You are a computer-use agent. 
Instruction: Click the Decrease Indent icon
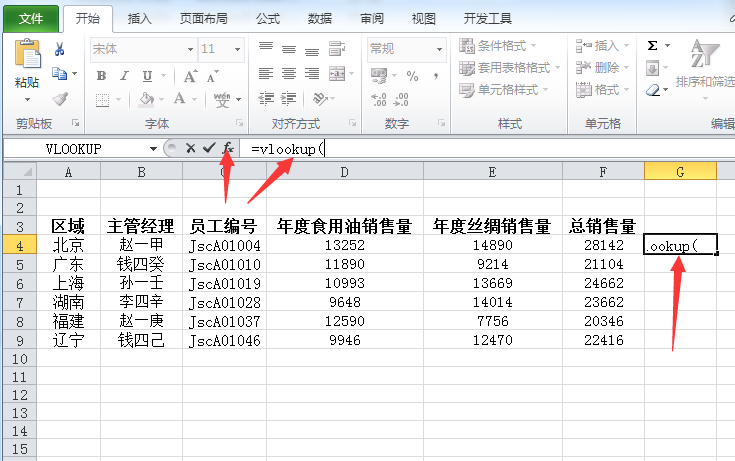click(x=266, y=98)
